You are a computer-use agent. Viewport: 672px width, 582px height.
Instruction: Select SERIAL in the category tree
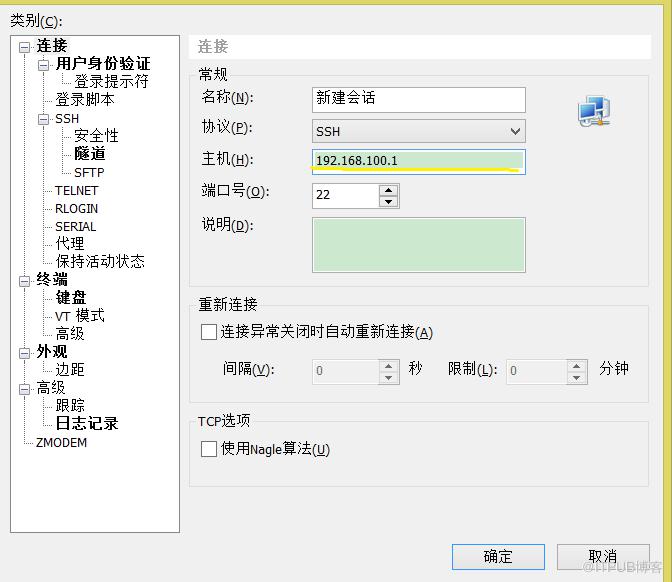tap(75, 226)
